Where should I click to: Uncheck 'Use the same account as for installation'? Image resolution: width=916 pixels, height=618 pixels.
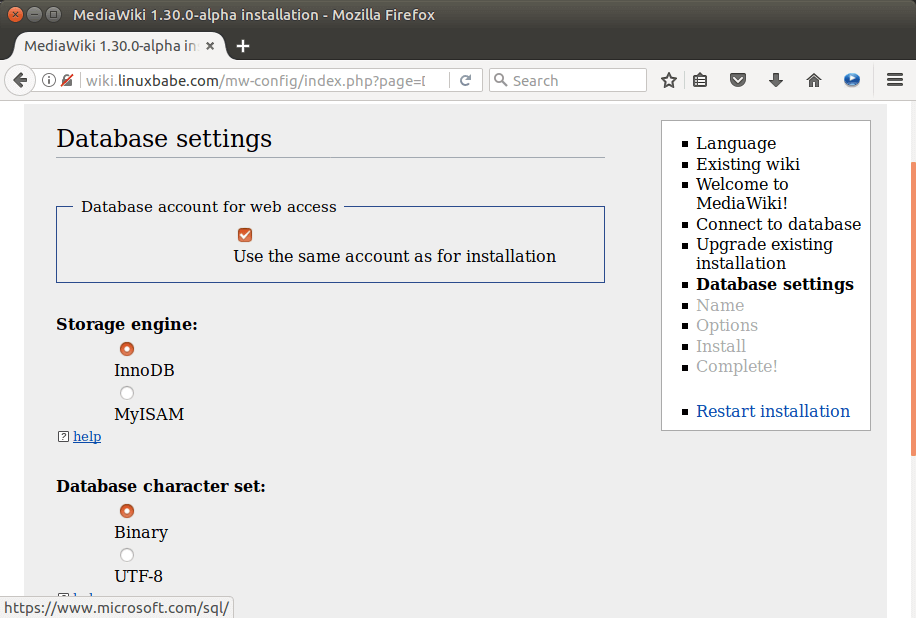pyautogui.click(x=245, y=235)
